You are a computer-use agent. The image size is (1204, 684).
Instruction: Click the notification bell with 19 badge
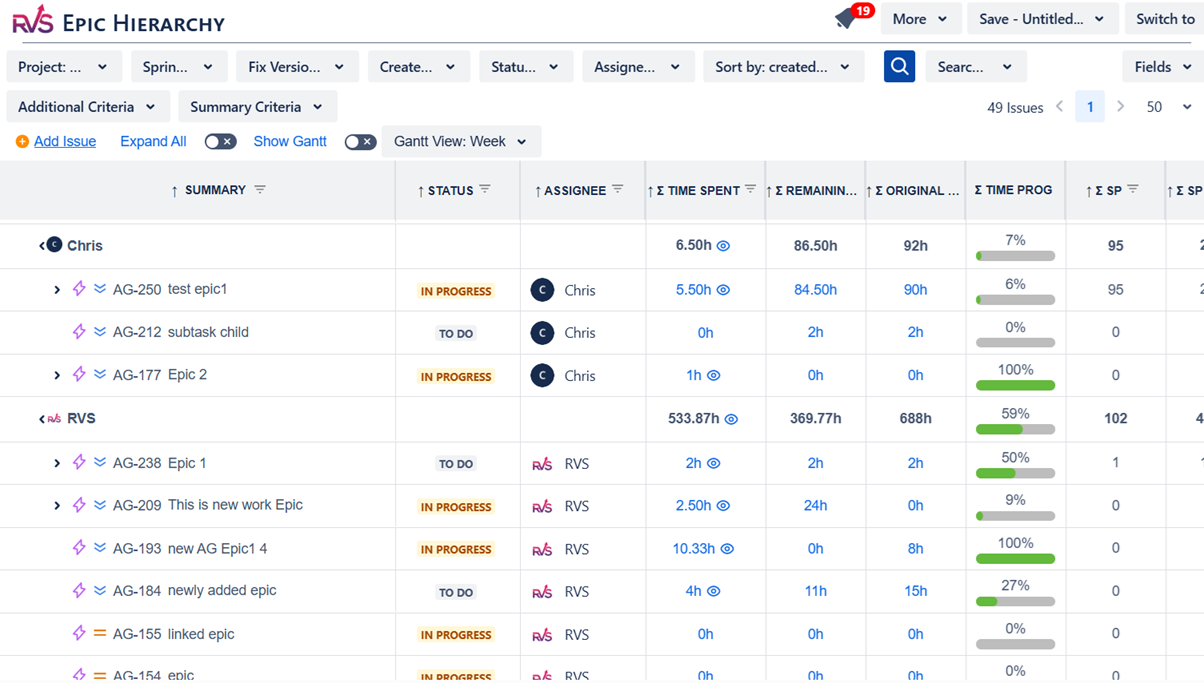pos(847,19)
